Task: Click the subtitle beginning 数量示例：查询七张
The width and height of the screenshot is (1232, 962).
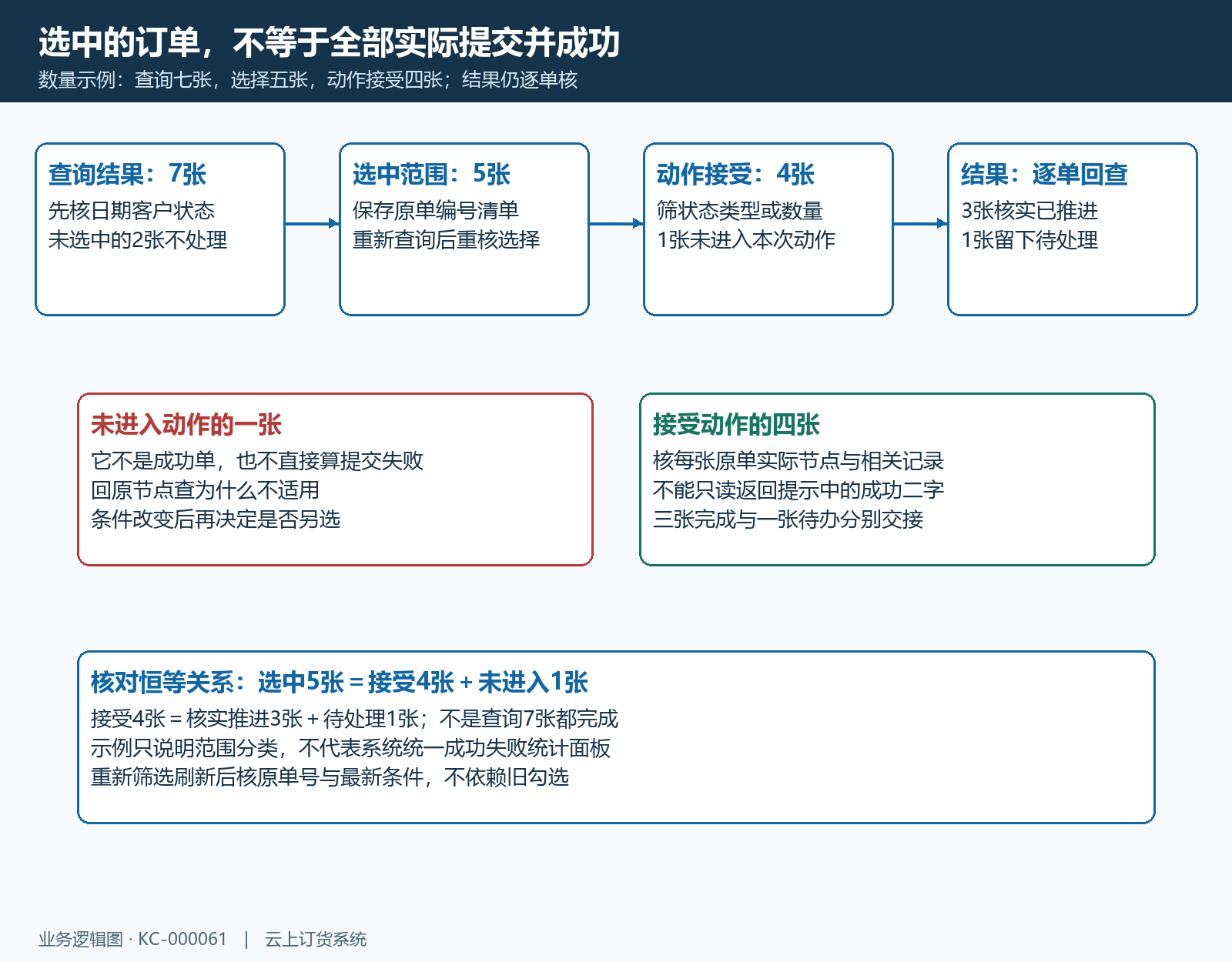Action: 308,80
